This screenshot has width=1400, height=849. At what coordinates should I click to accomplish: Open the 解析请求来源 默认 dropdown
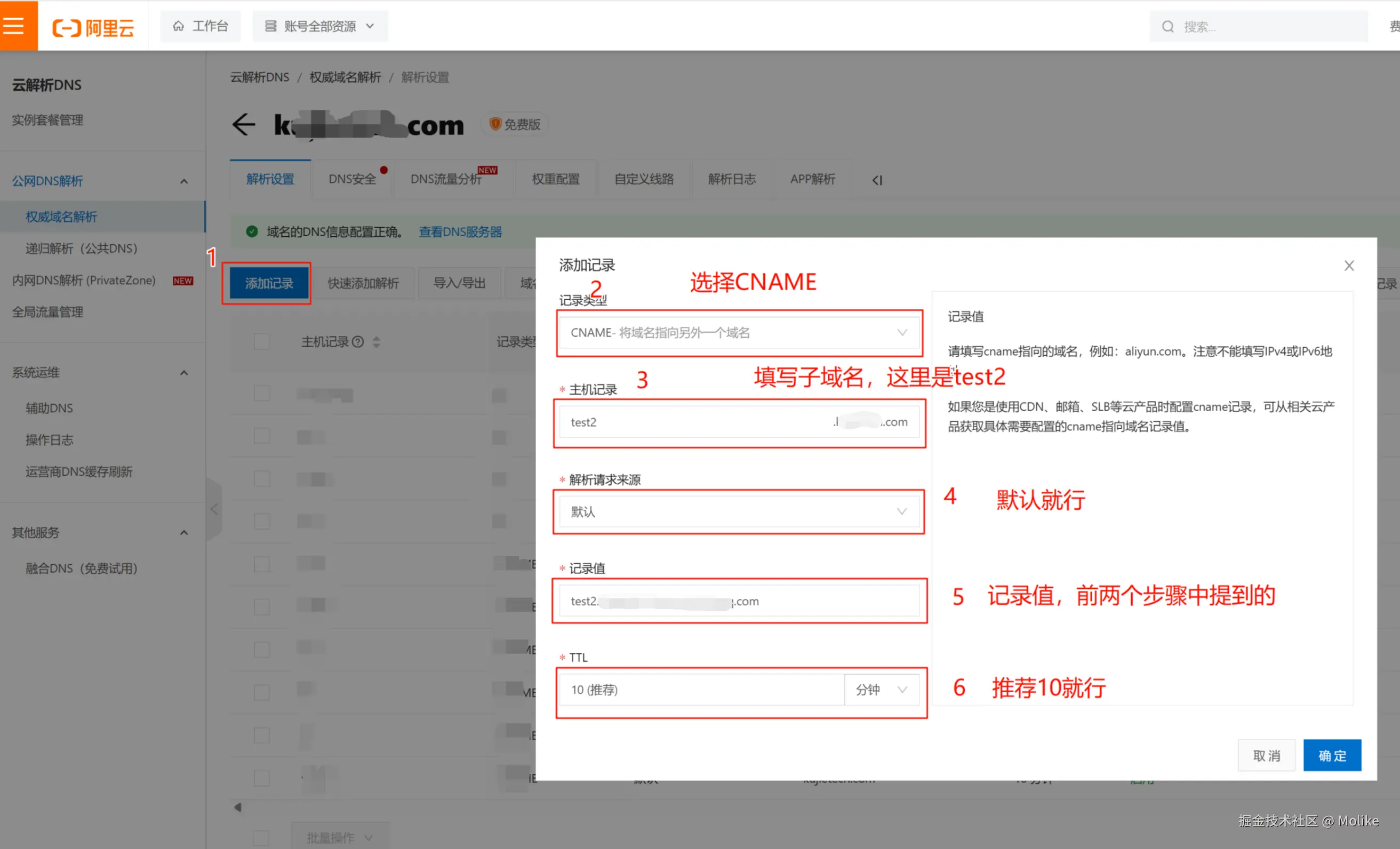point(739,511)
